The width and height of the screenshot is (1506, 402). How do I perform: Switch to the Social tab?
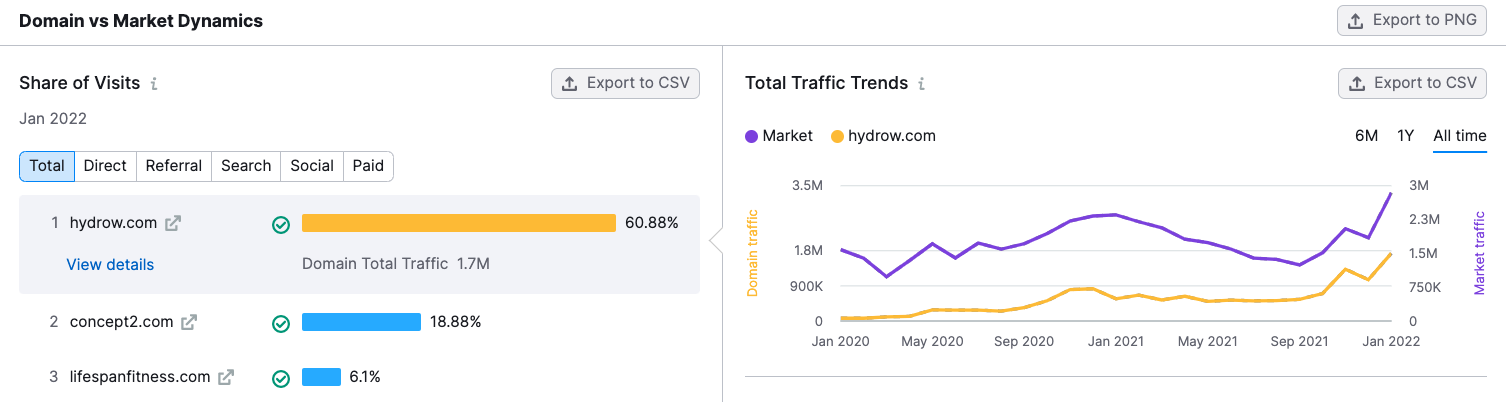pos(312,166)
